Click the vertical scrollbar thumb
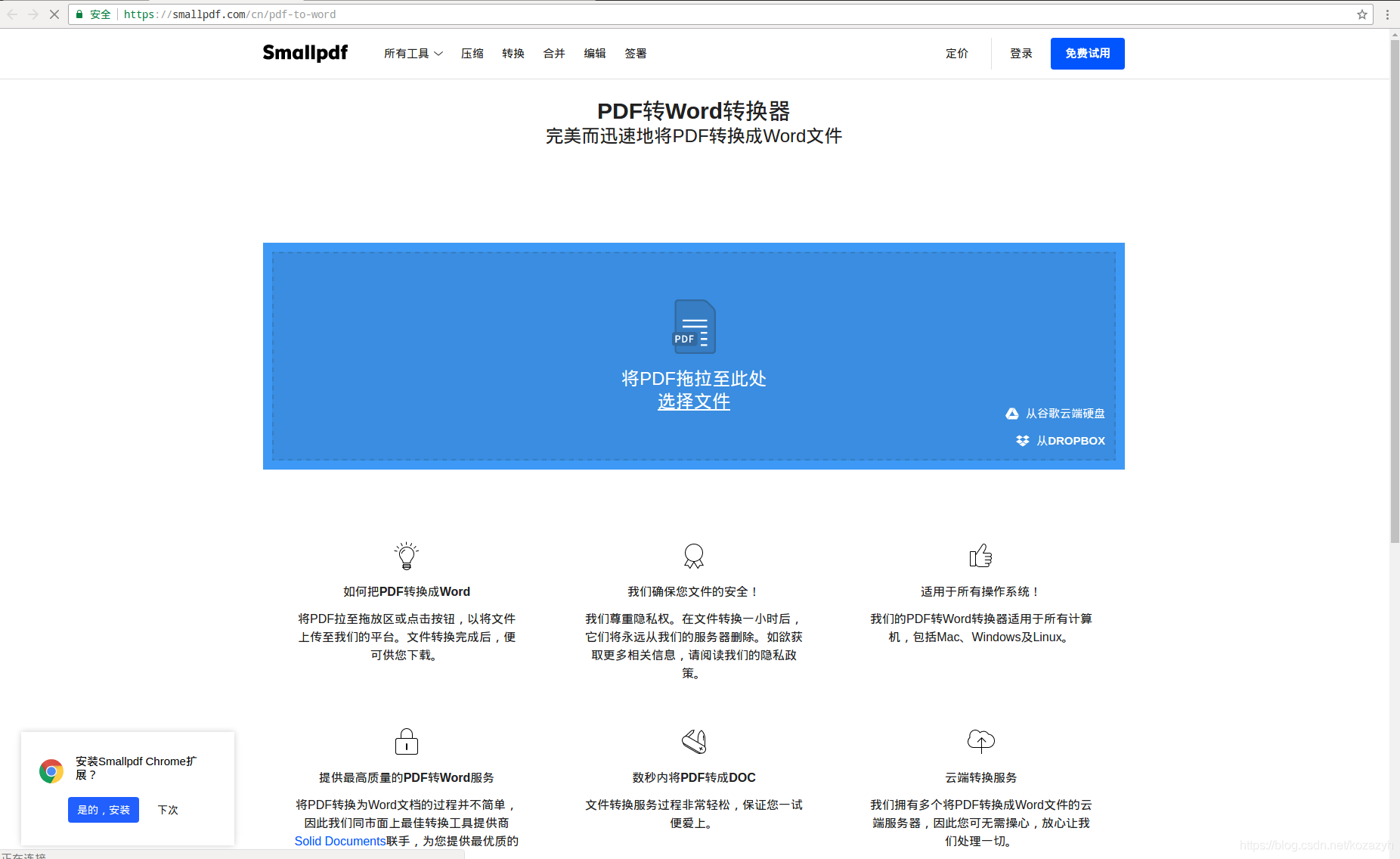Viewport: 1400px width, 859px height. (1395, 291)
